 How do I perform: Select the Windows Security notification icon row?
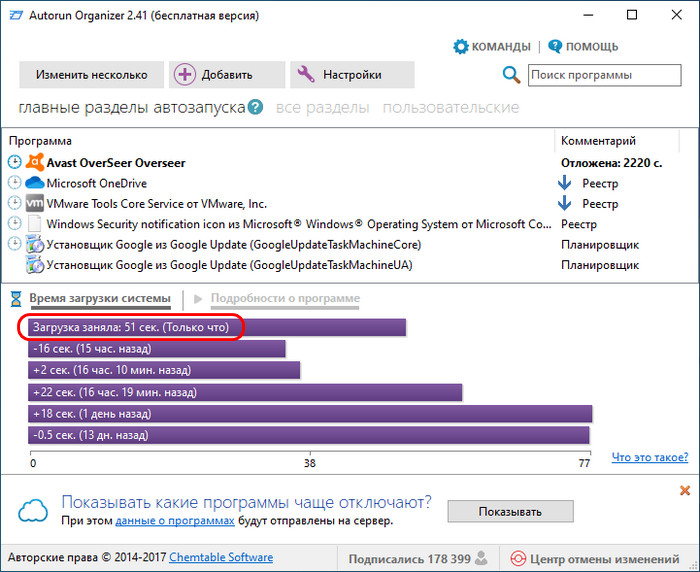click(x=299, y=224)
